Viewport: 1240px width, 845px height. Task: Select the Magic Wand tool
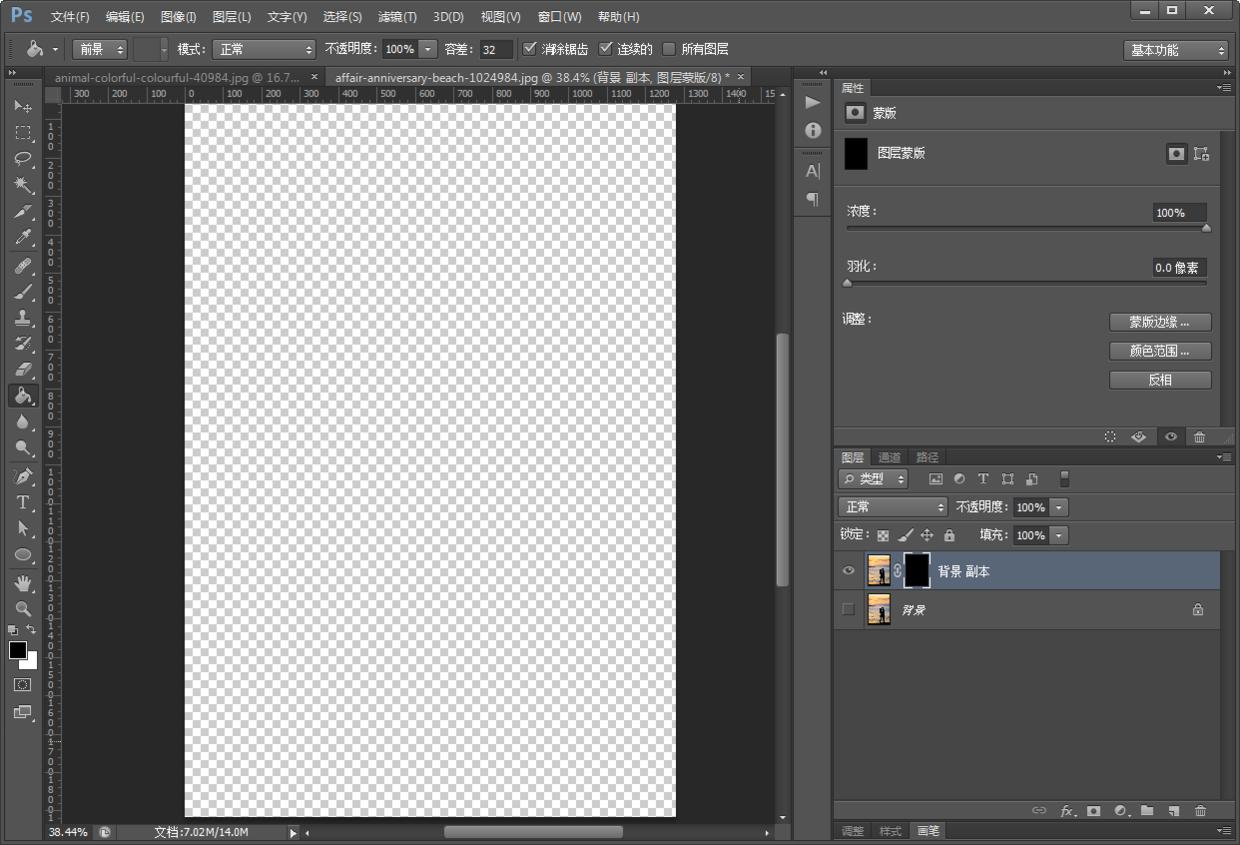tap(23, 185)
